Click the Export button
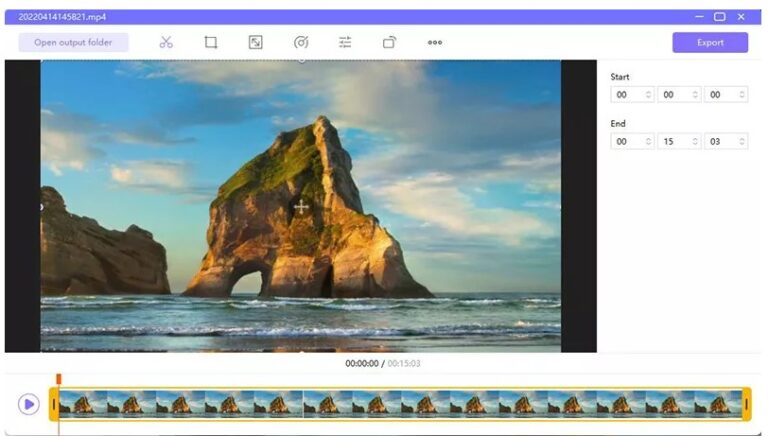Viewport: 768px width, 436px height. coord(710,42)
